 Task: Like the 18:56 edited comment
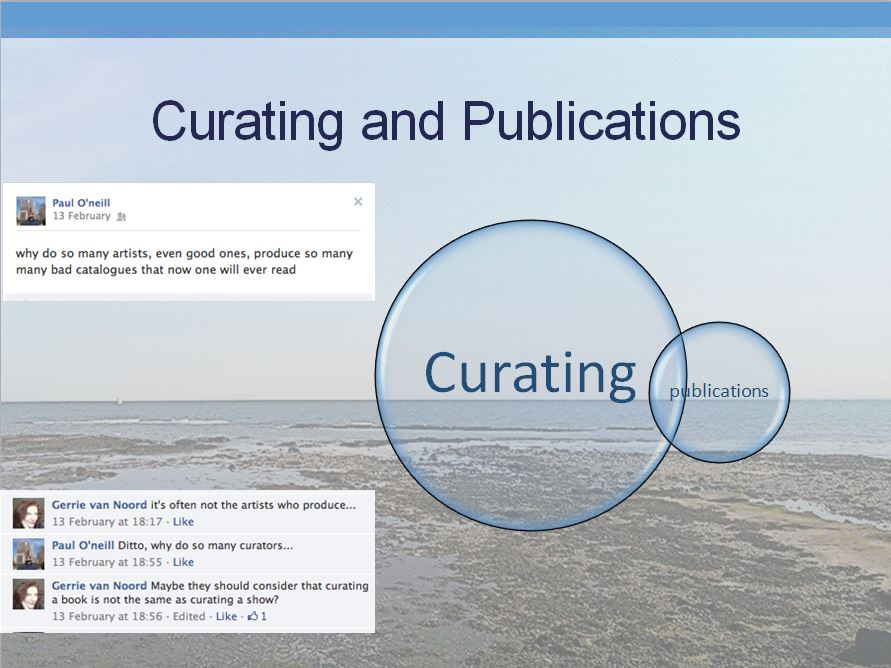[226, 617]
